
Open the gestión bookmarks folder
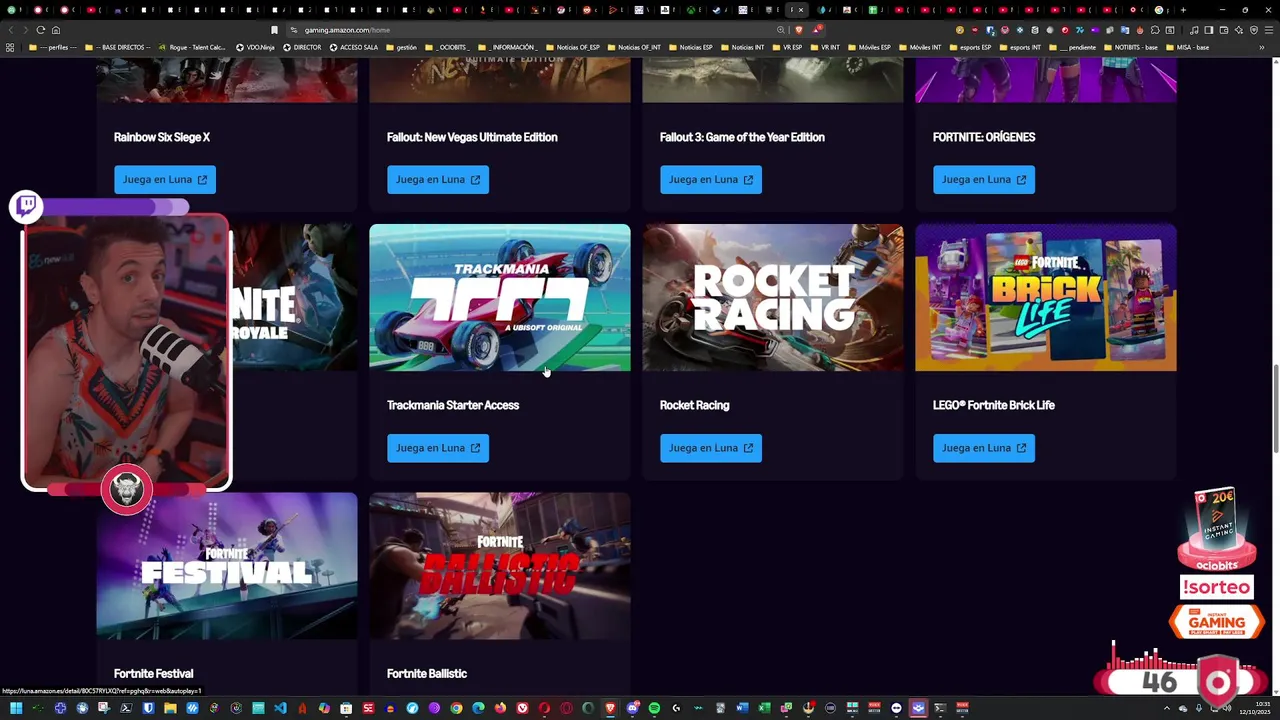coord(400,47)
